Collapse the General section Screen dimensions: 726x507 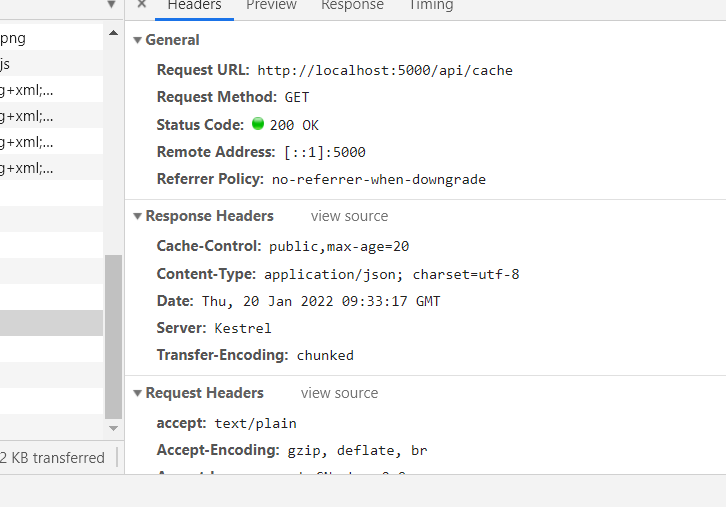[137, 40]
